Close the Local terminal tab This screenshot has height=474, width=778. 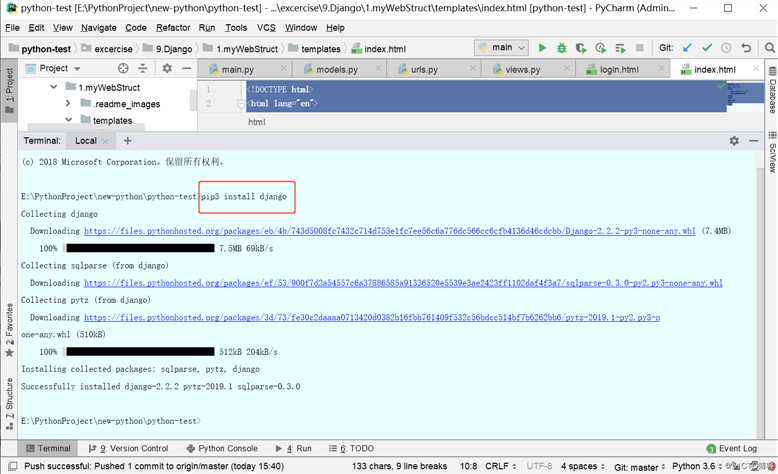pyautogui.click(x=105, y=141)
